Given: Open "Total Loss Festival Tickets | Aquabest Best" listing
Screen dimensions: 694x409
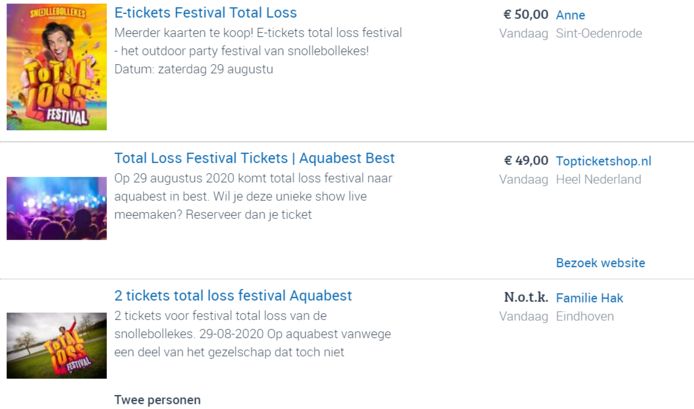Looking at the screenshot, I should 254,158.
